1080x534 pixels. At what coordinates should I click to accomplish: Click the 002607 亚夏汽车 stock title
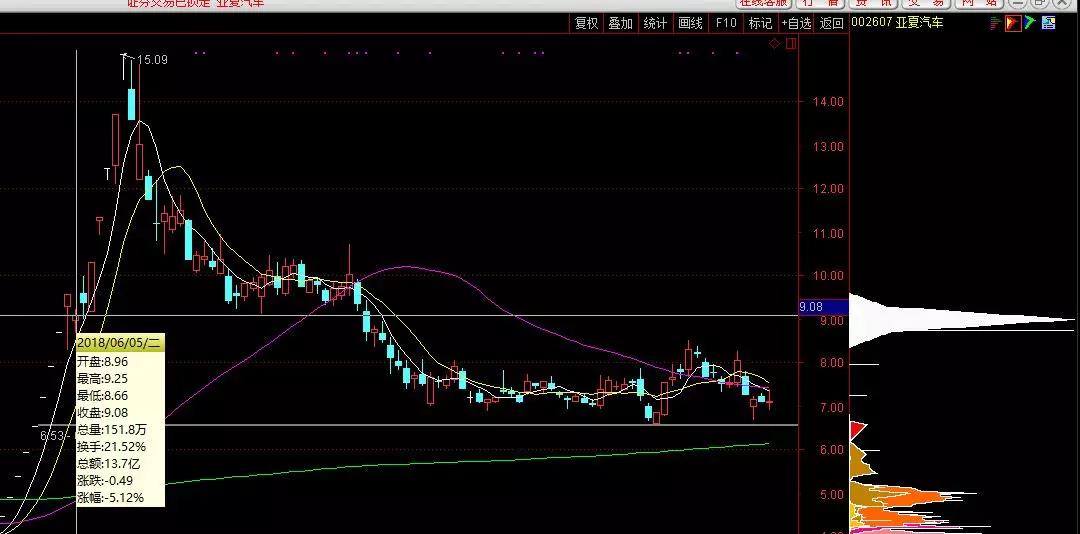(x=897, y=23)
